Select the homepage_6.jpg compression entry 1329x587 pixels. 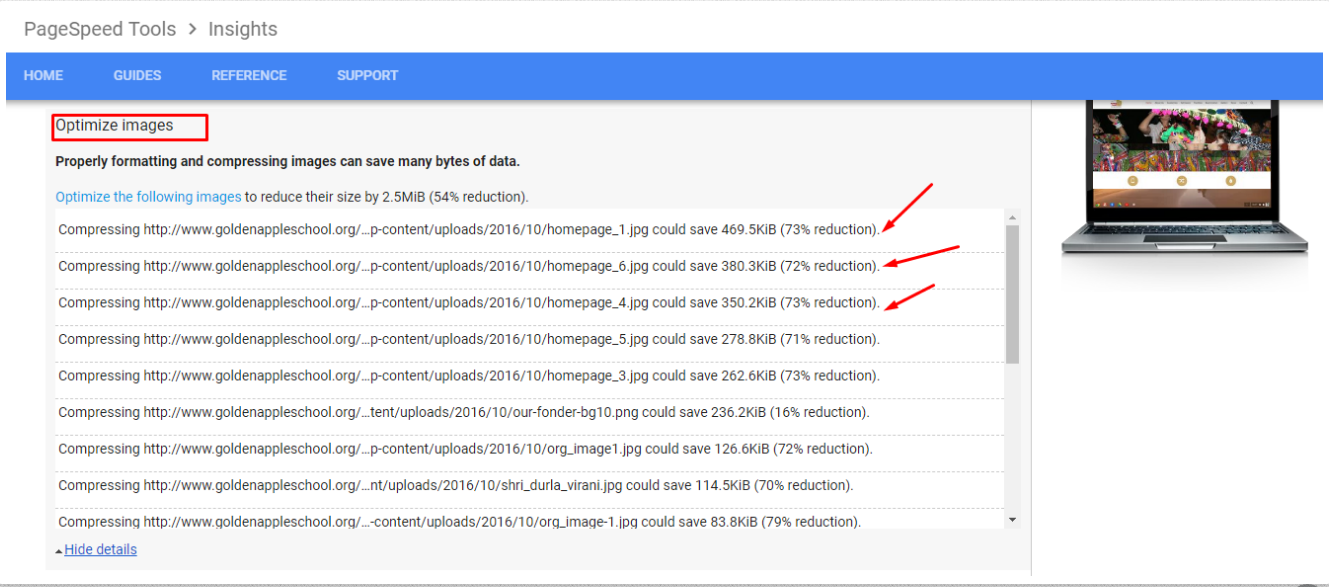pyautogui.click(x=468, y=266)
